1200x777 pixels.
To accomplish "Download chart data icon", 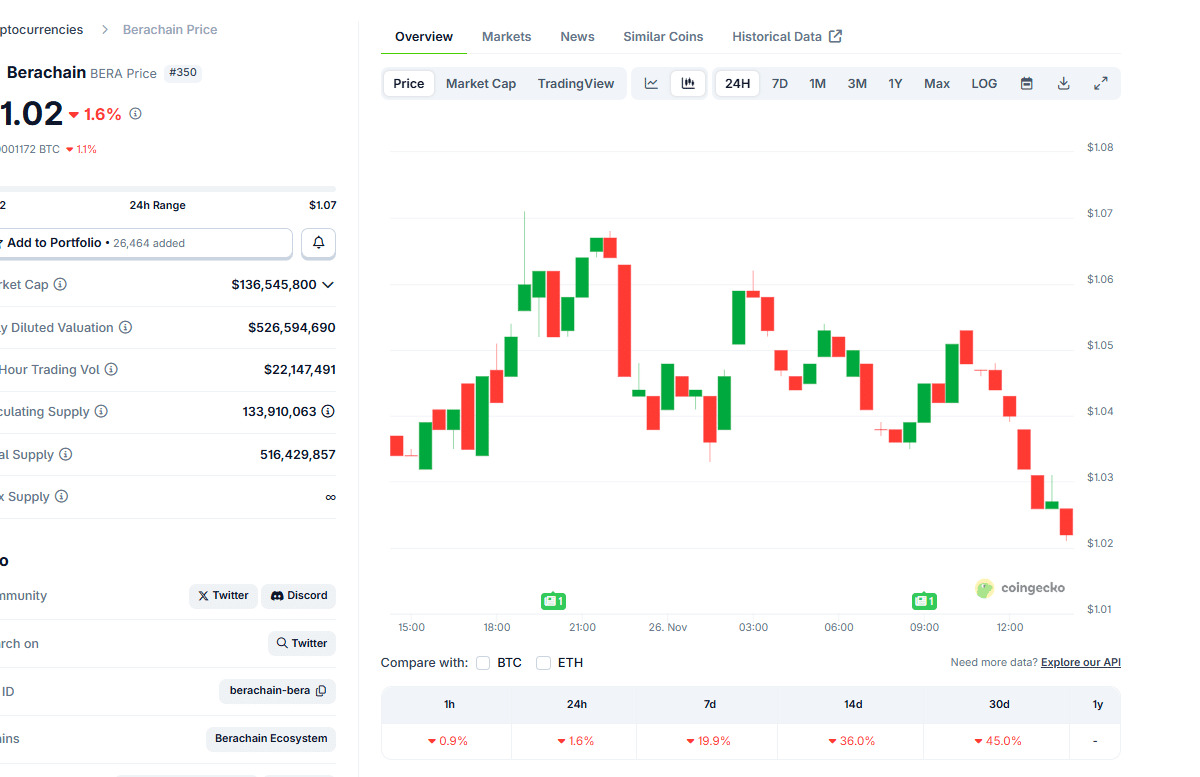I will (x=1064, y=84).
